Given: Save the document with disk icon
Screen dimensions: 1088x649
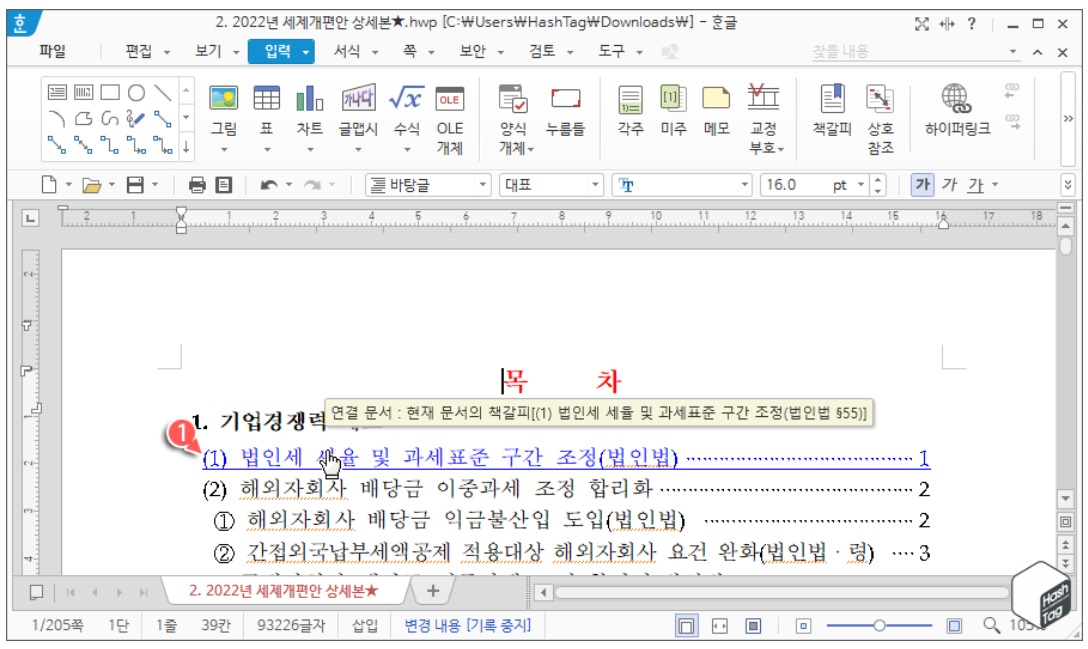Looking at the screenshot, I should tap(135, 185).
